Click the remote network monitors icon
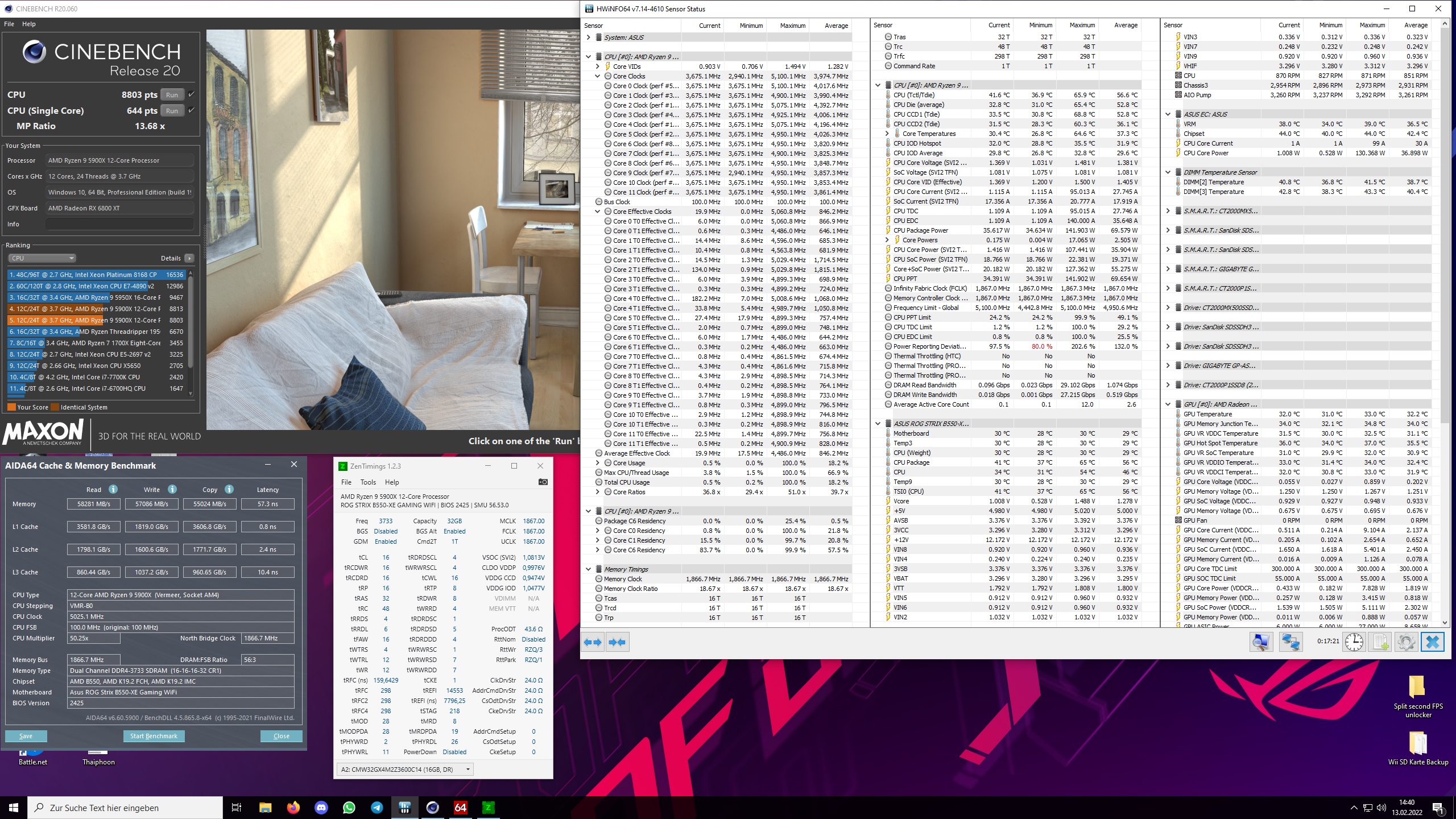The height and width of the screenshot is (819, 1456). coord(1290,642)
